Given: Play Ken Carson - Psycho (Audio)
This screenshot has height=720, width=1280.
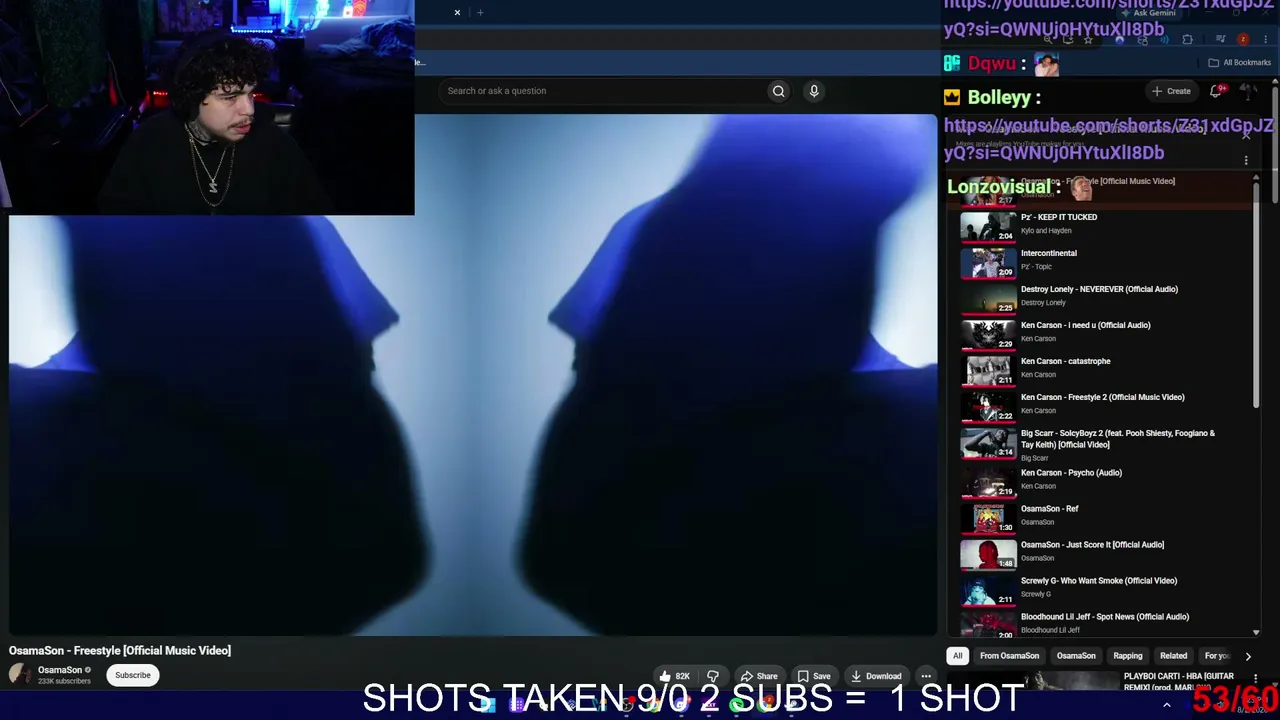Looking at the screenshot, I should tap(1071, 473).
